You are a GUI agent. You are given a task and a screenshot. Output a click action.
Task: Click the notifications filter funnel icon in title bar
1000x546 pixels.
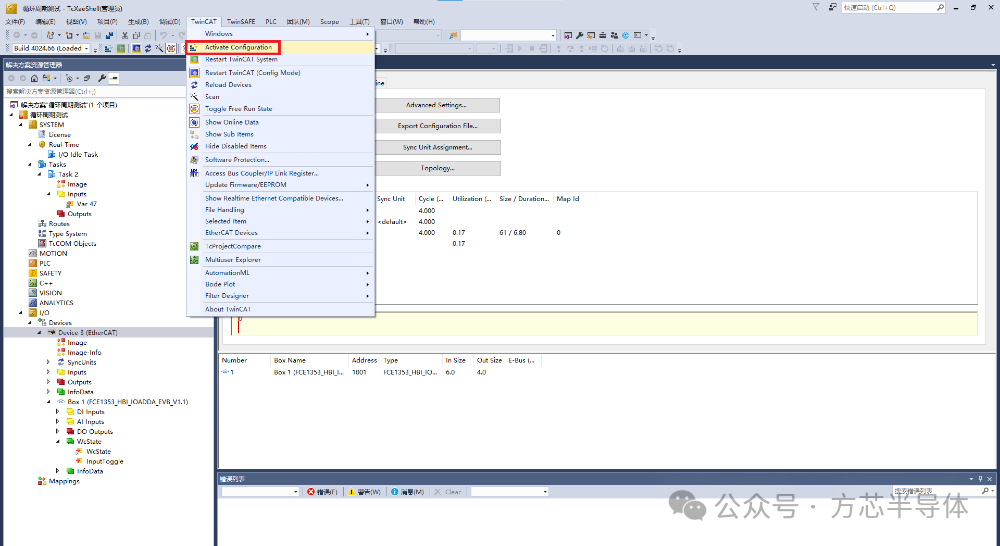coord(816,8)
